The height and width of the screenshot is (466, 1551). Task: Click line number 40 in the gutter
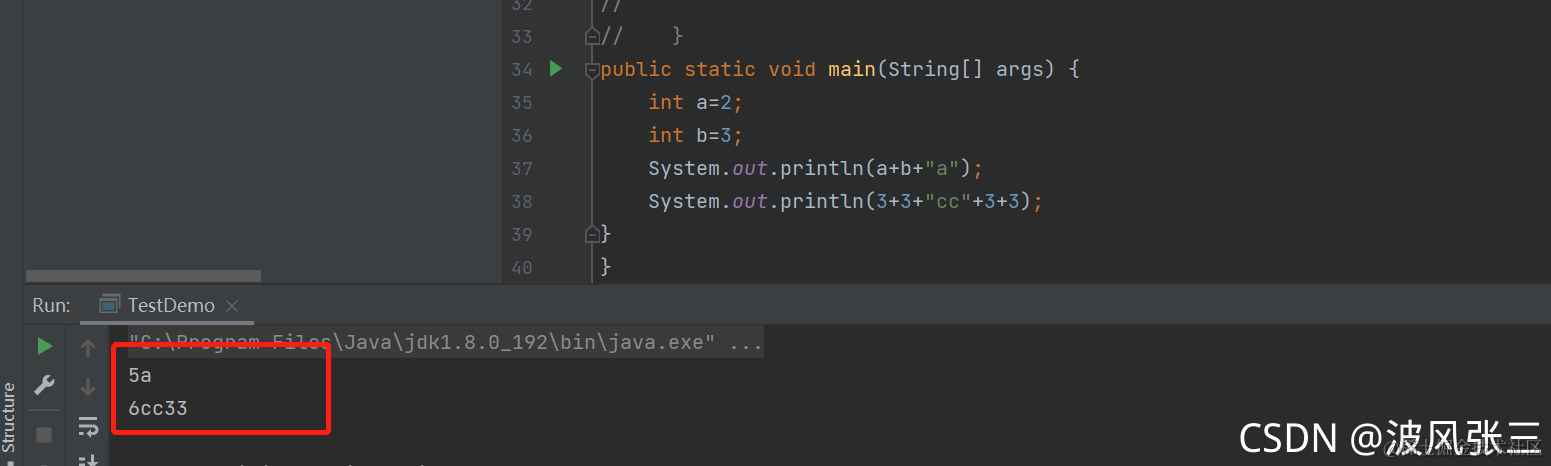[x=521, y=267]
